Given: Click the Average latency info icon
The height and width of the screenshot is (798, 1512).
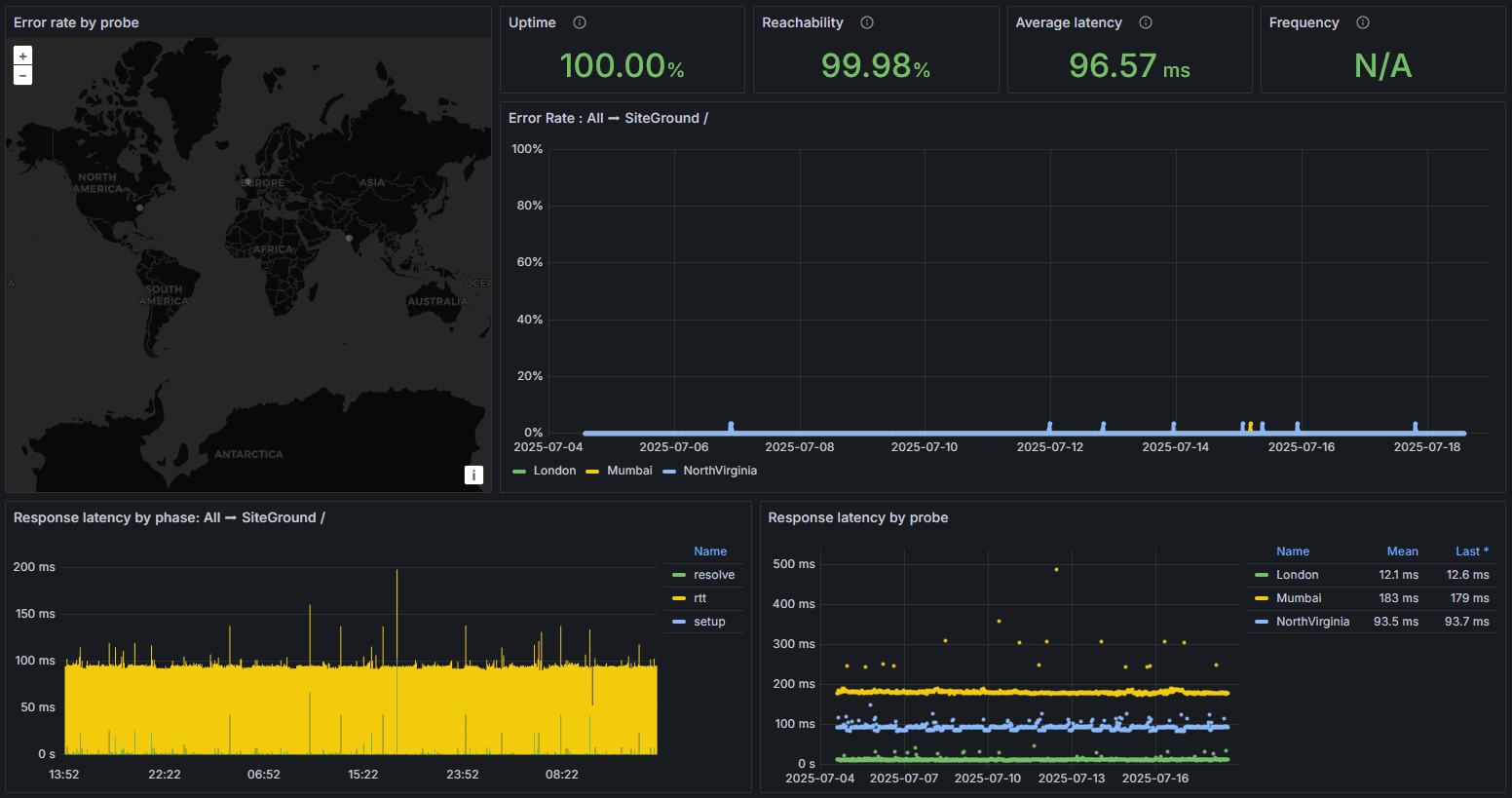Looking at the screenshot, I should point(1146,22).
